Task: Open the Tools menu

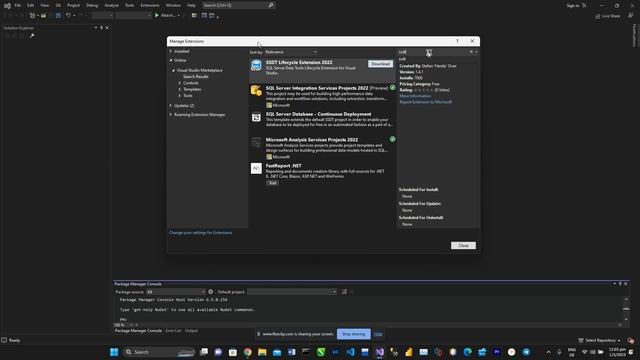Action: pyautogui.click(x=129, y=5)
